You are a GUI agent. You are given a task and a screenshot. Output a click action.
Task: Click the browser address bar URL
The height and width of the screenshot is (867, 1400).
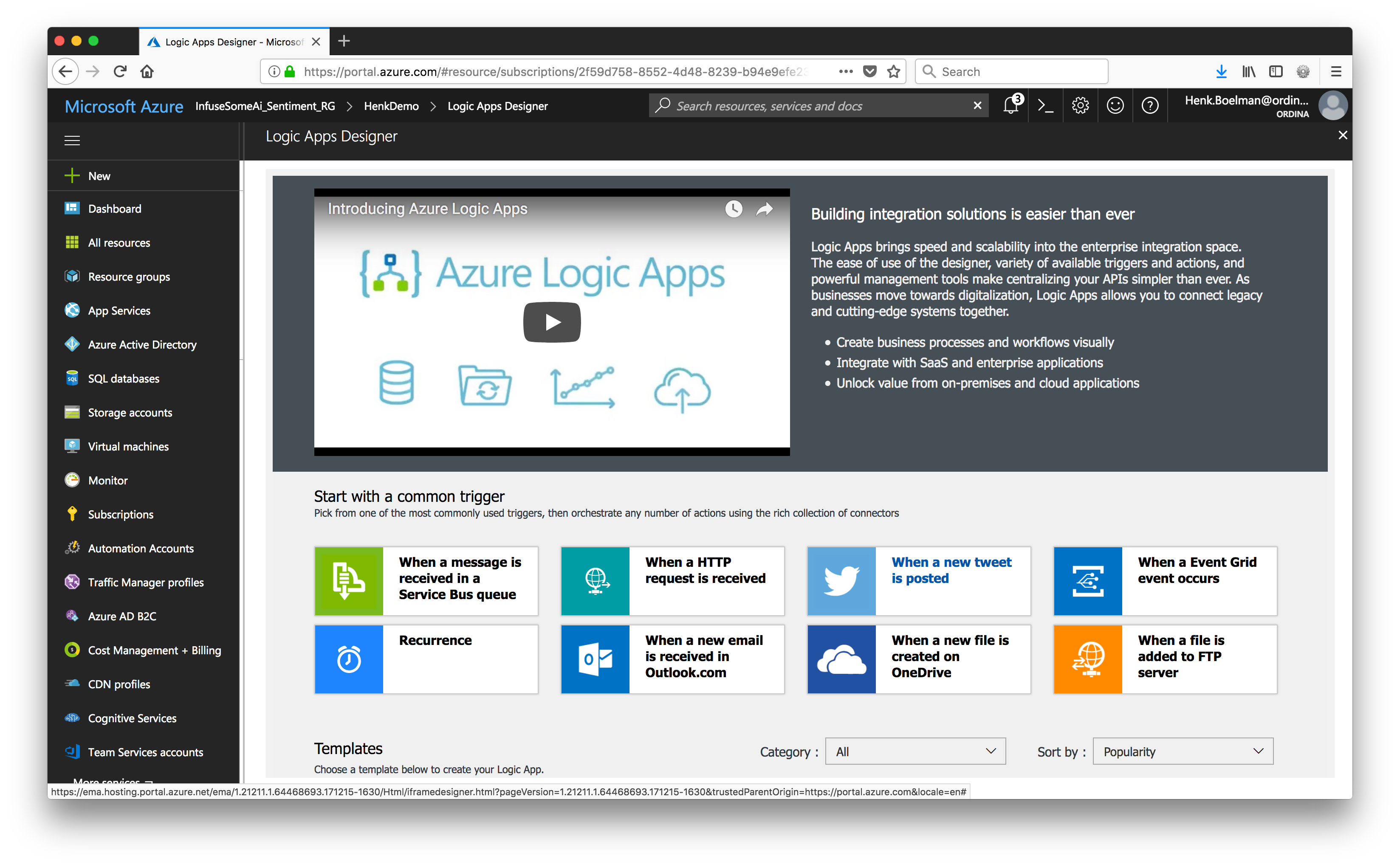pos(555,71)
